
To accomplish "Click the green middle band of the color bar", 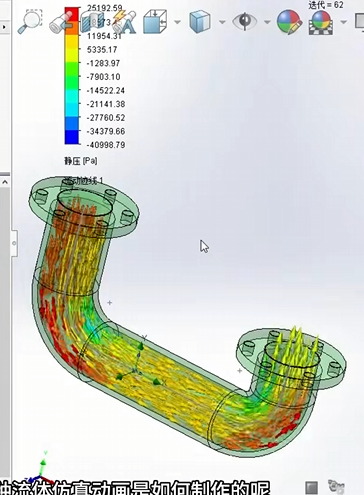I will [x=72, y=77].
